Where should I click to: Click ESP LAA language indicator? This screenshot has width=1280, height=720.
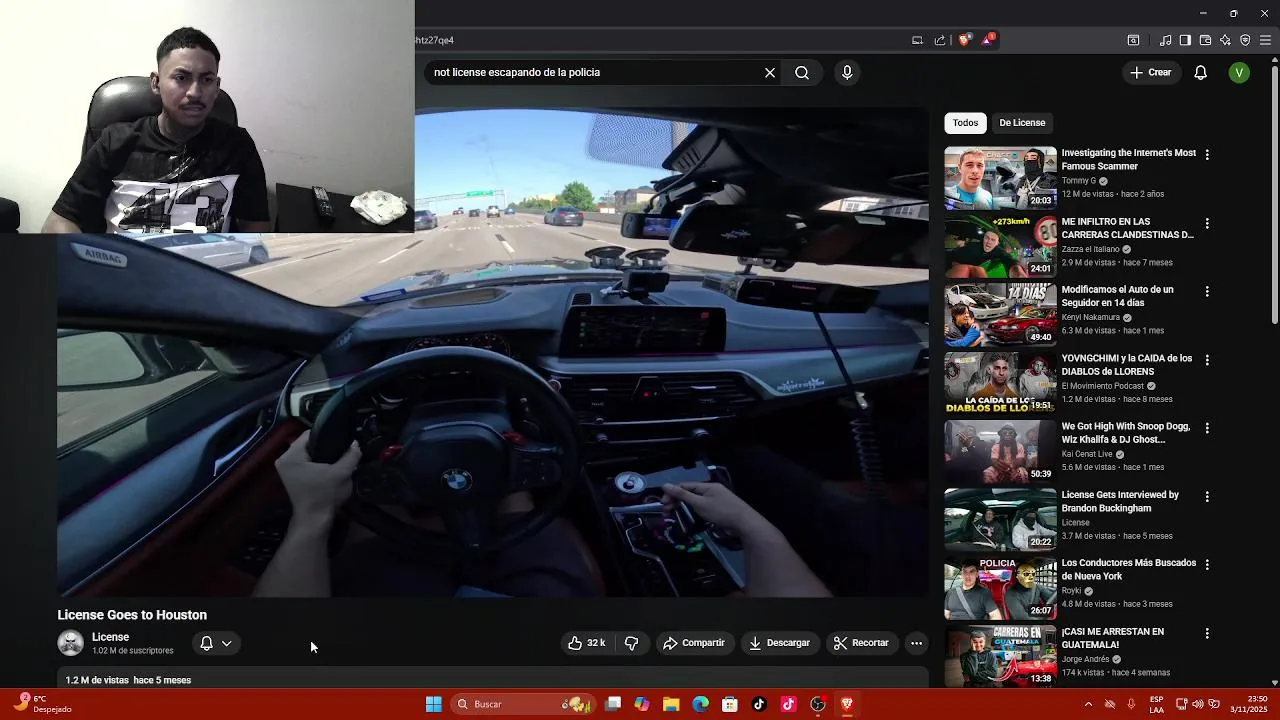(1157, 704)
